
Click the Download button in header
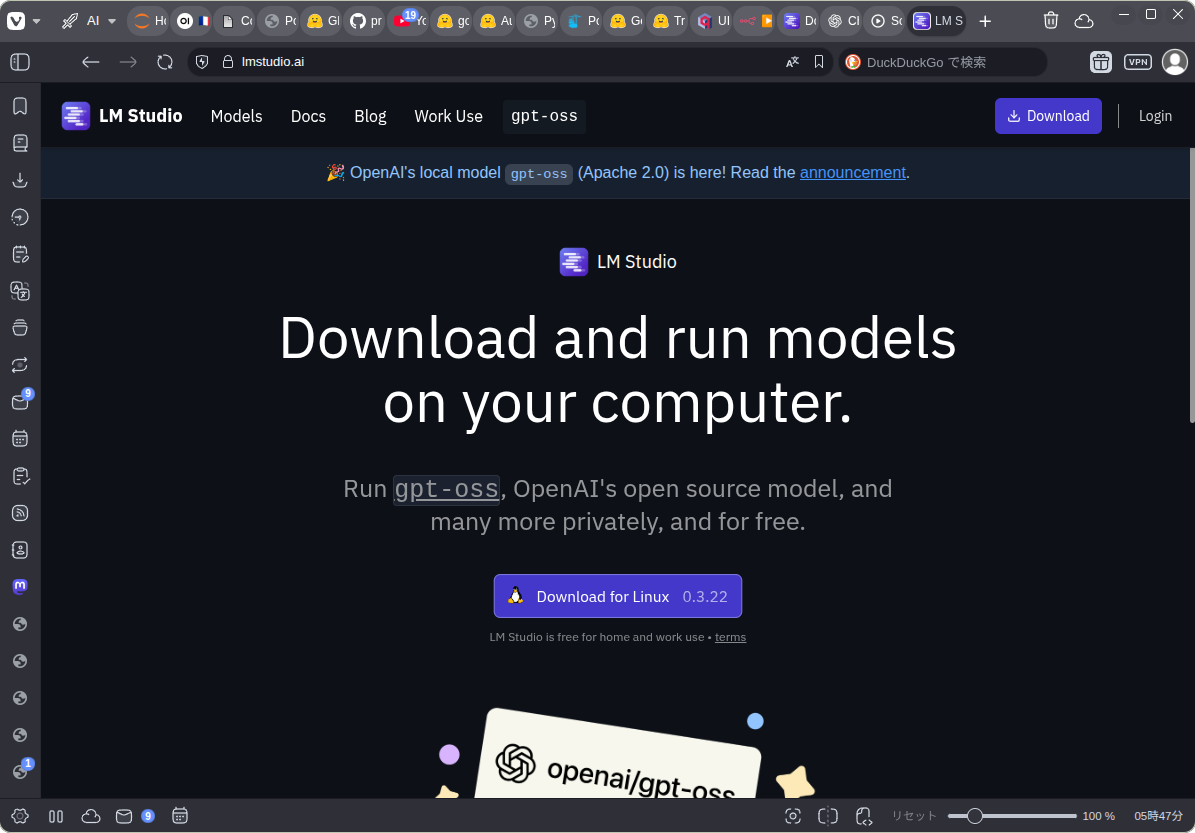[1048, 116]
